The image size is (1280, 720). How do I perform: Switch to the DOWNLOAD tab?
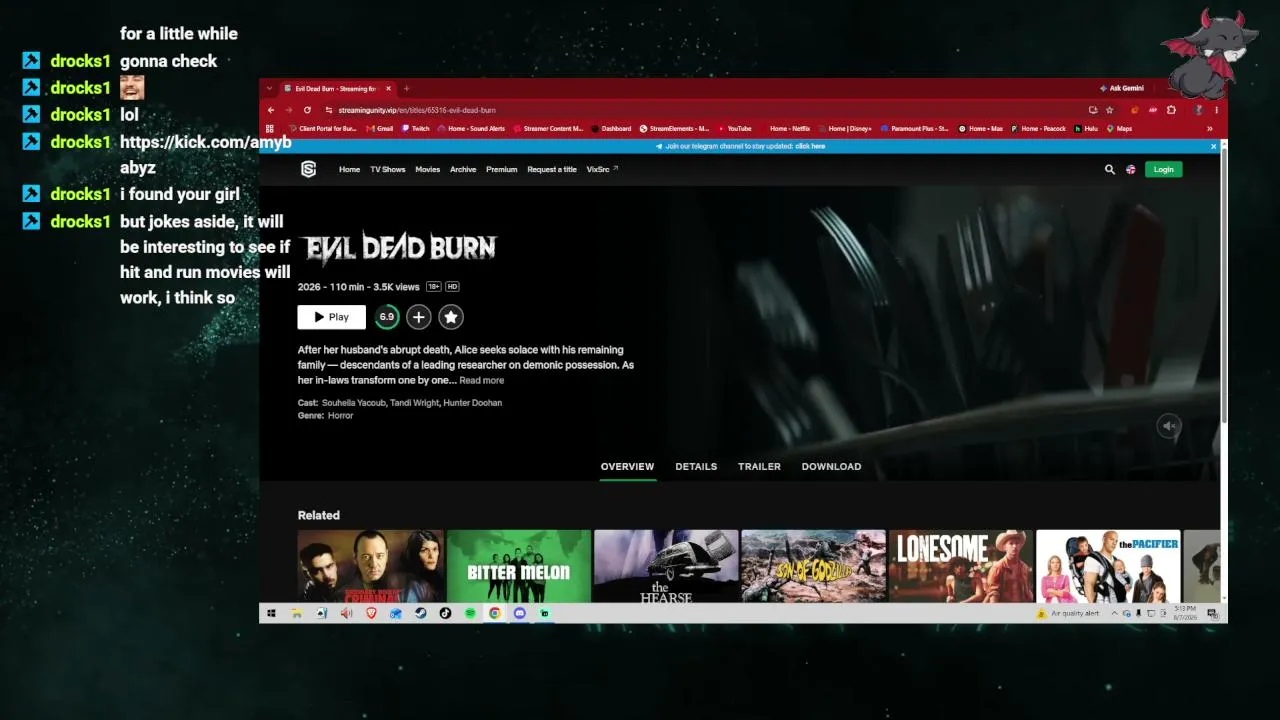[831, 467]
